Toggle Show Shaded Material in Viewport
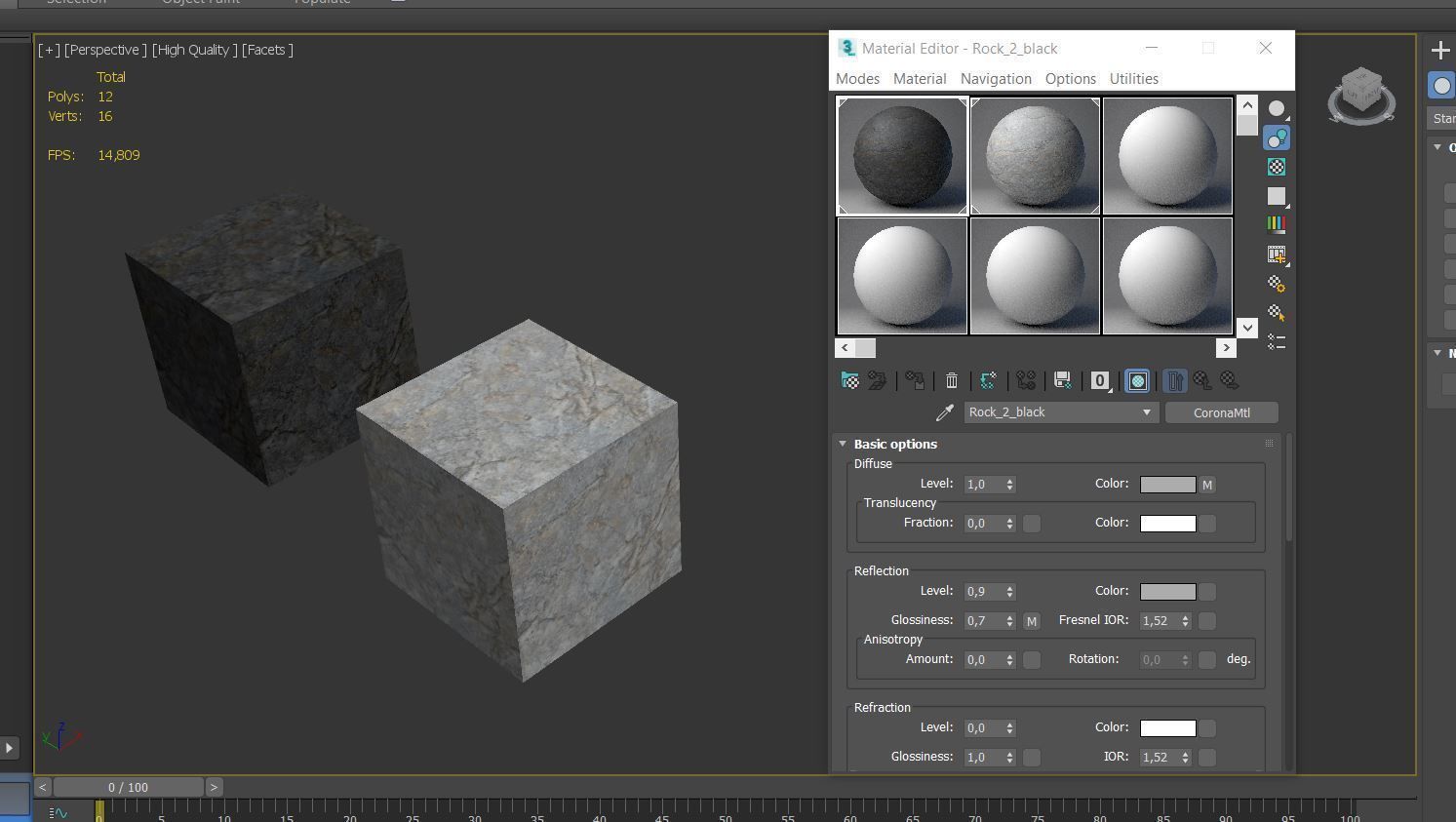Screen dimensions: 1456x822 tap(1137, 380)
